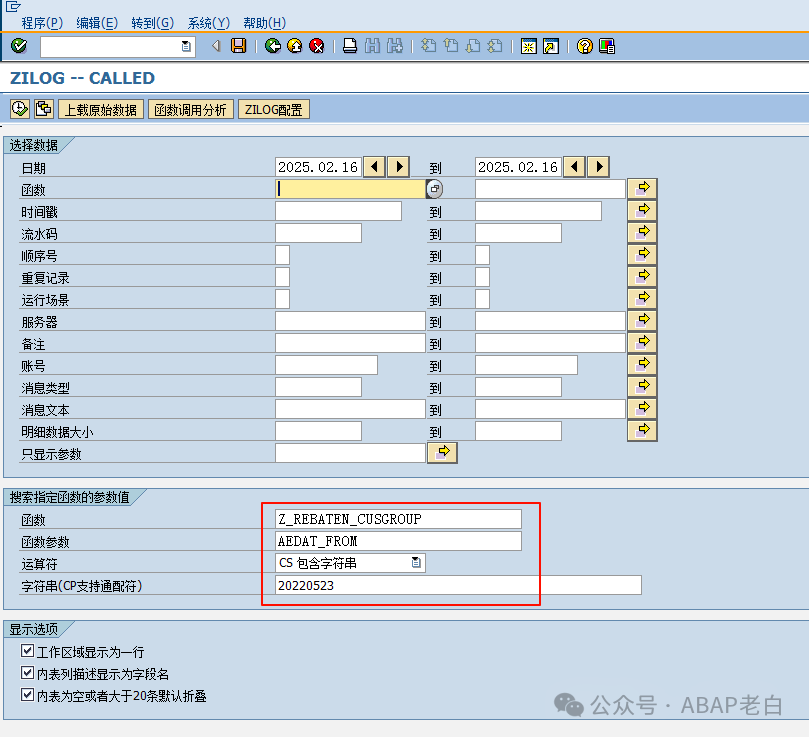Viewport: 809px width, 737px height.
Task: Click the Customize Local Layout icon
Action: pos(607,46)
